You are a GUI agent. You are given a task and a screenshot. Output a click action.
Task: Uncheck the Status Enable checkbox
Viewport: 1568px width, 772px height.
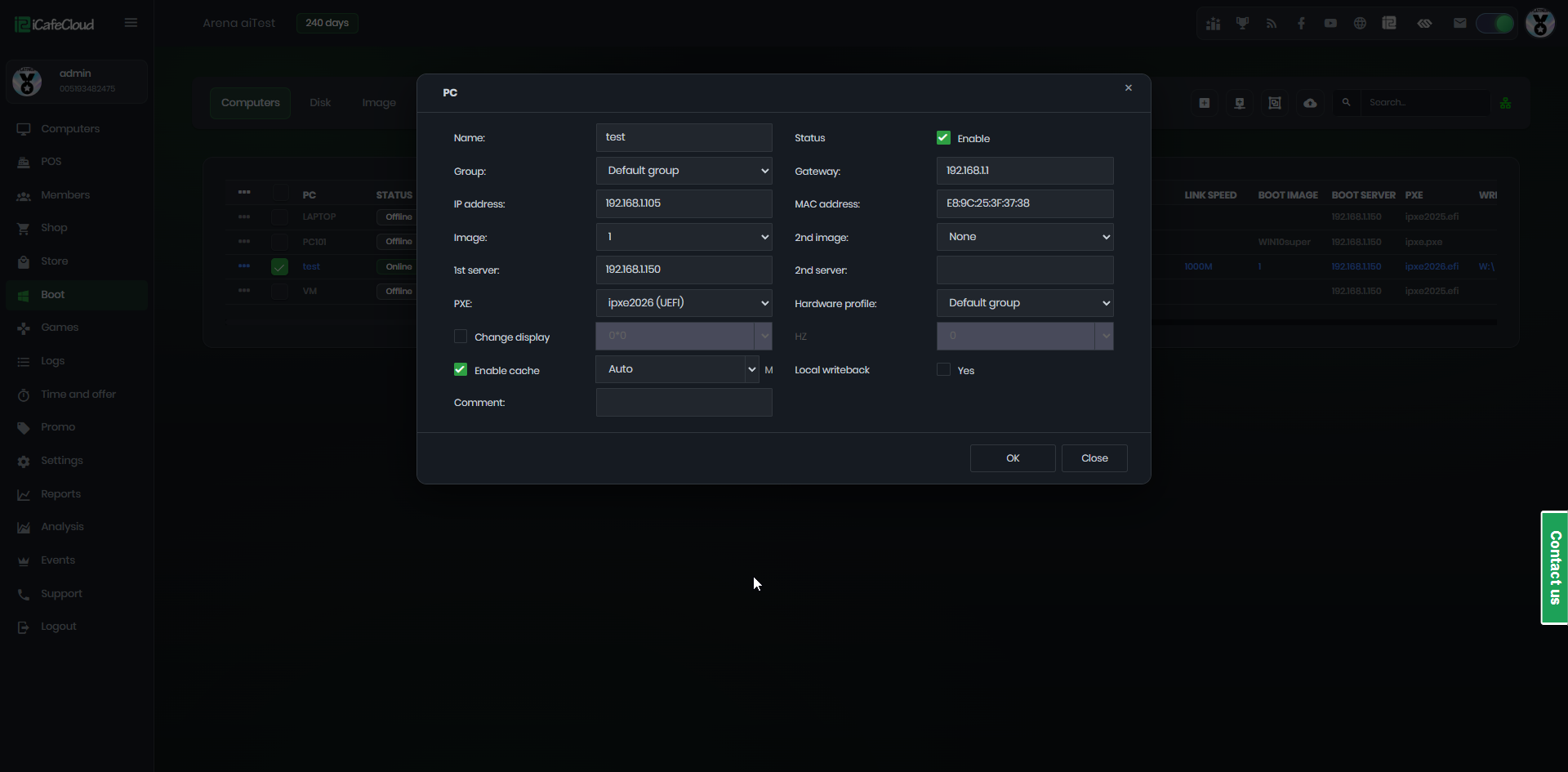click(943, 138)
